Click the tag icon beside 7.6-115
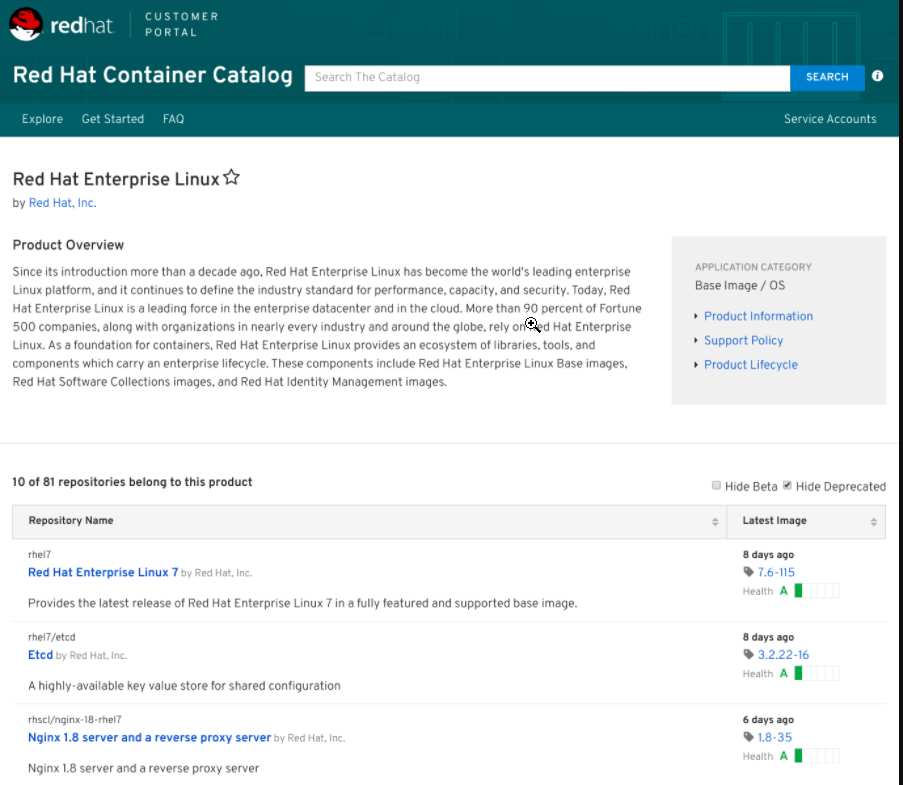 [x=748, y=572]
